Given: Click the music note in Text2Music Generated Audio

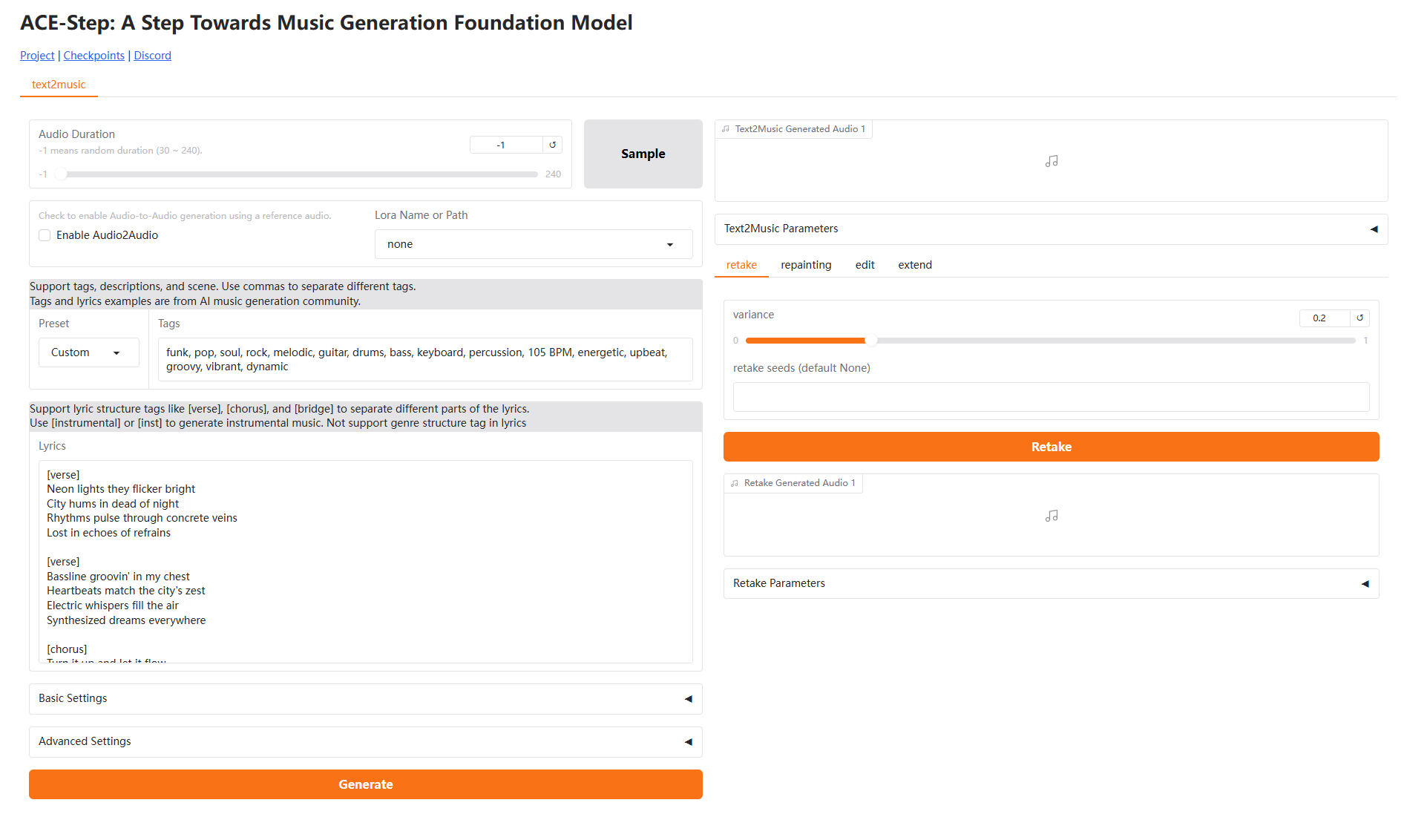Looking at the screenshot, I should click(x=1051, y=161).
